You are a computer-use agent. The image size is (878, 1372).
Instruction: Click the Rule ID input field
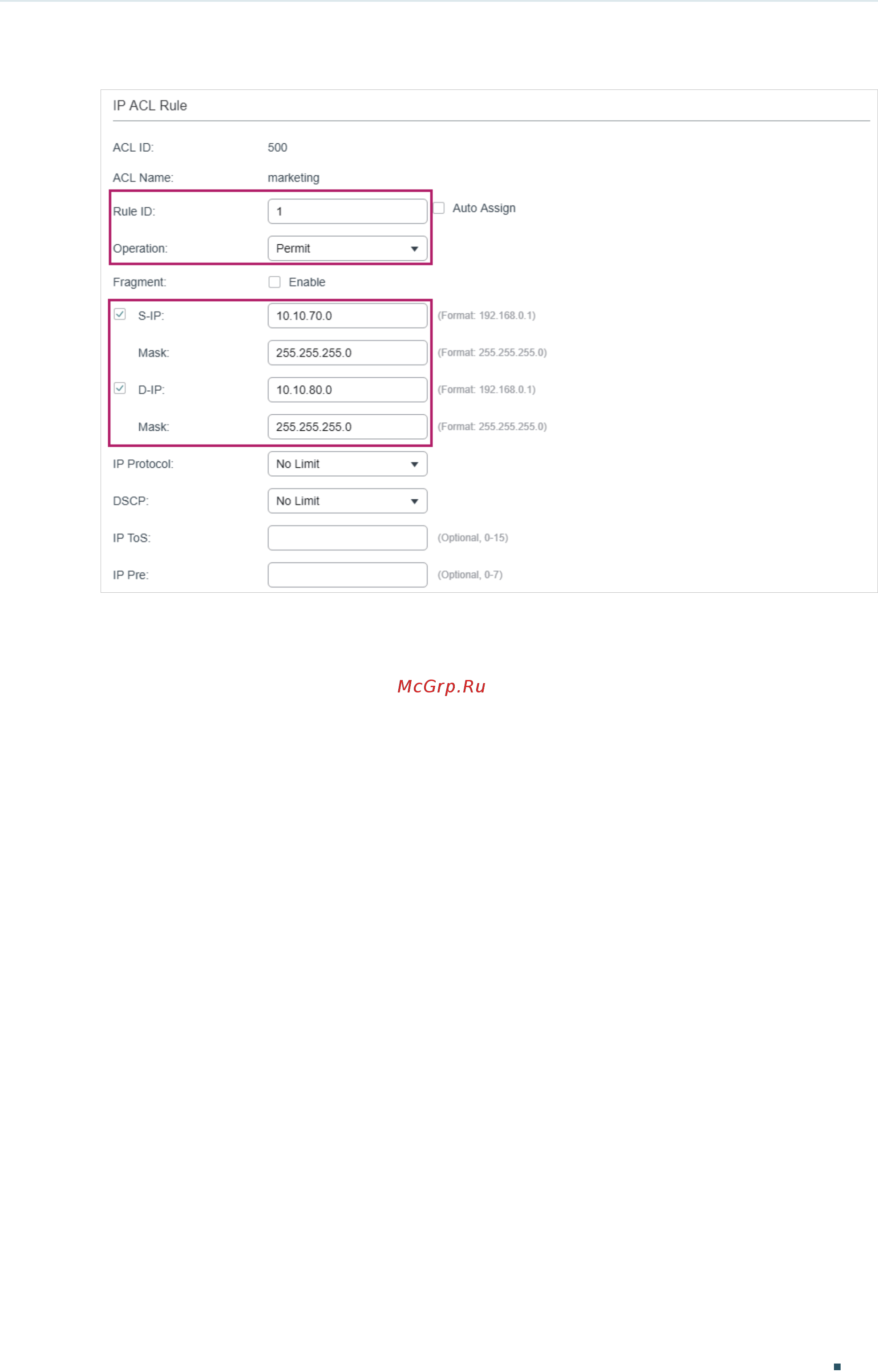point(347,211)
